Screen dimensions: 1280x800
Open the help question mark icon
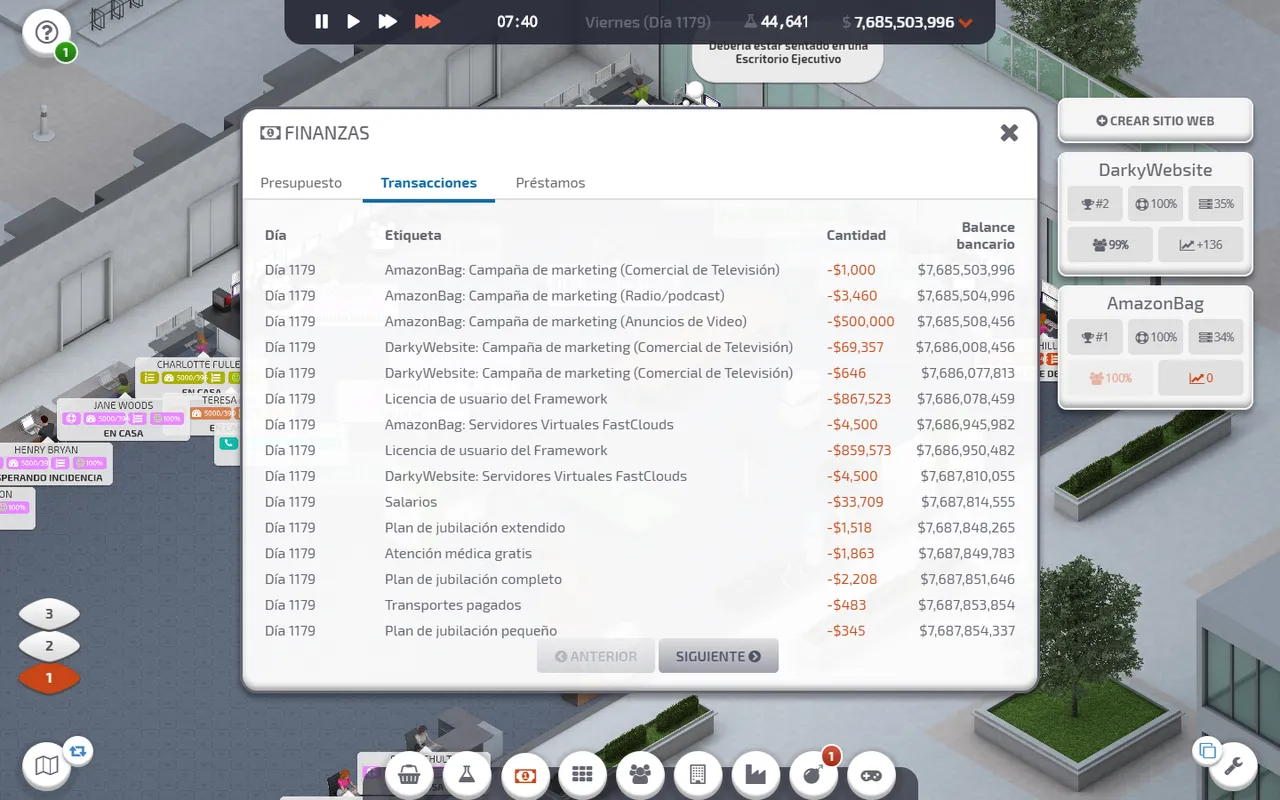tap(47, 32)
